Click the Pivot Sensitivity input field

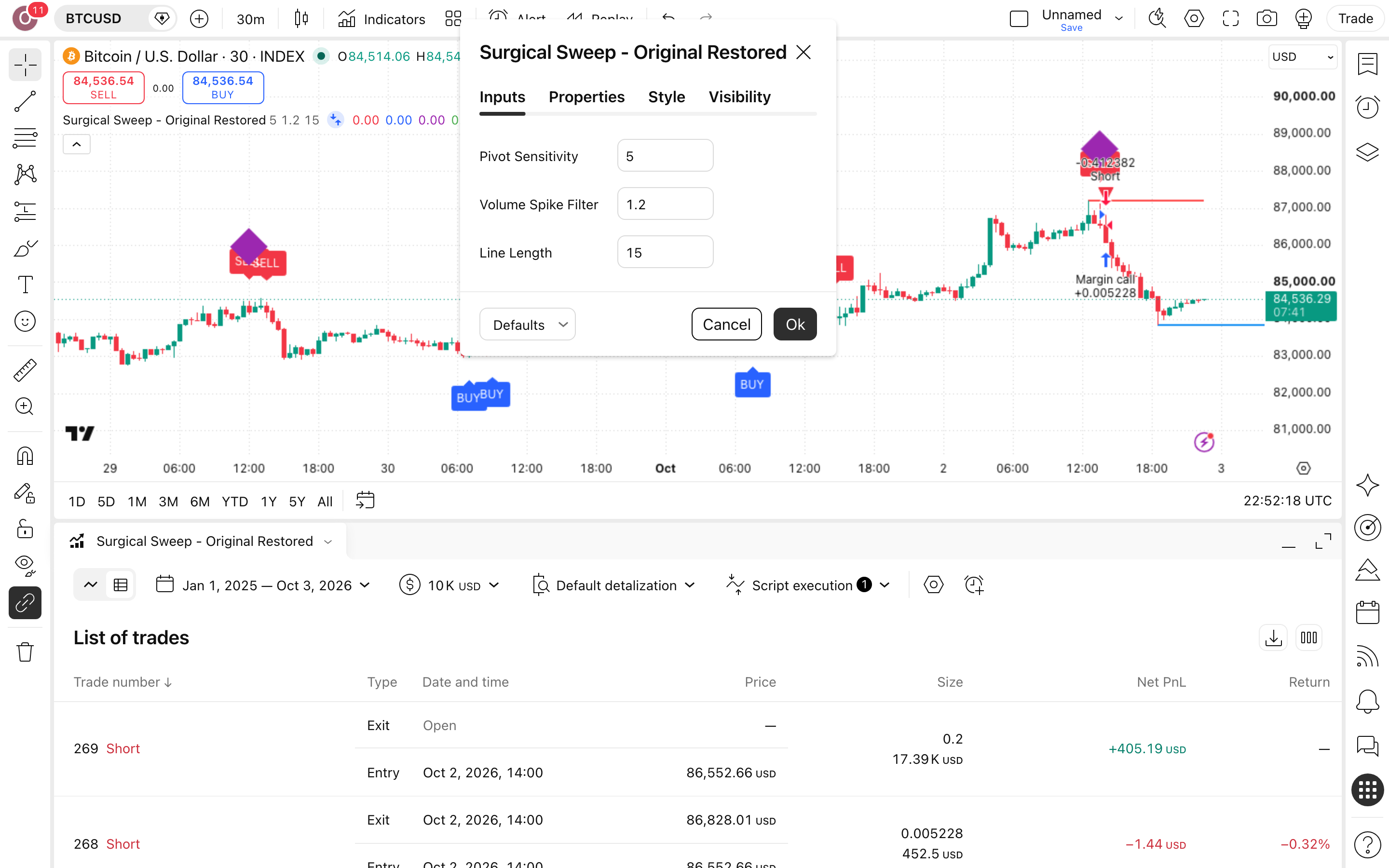(665, 156)
